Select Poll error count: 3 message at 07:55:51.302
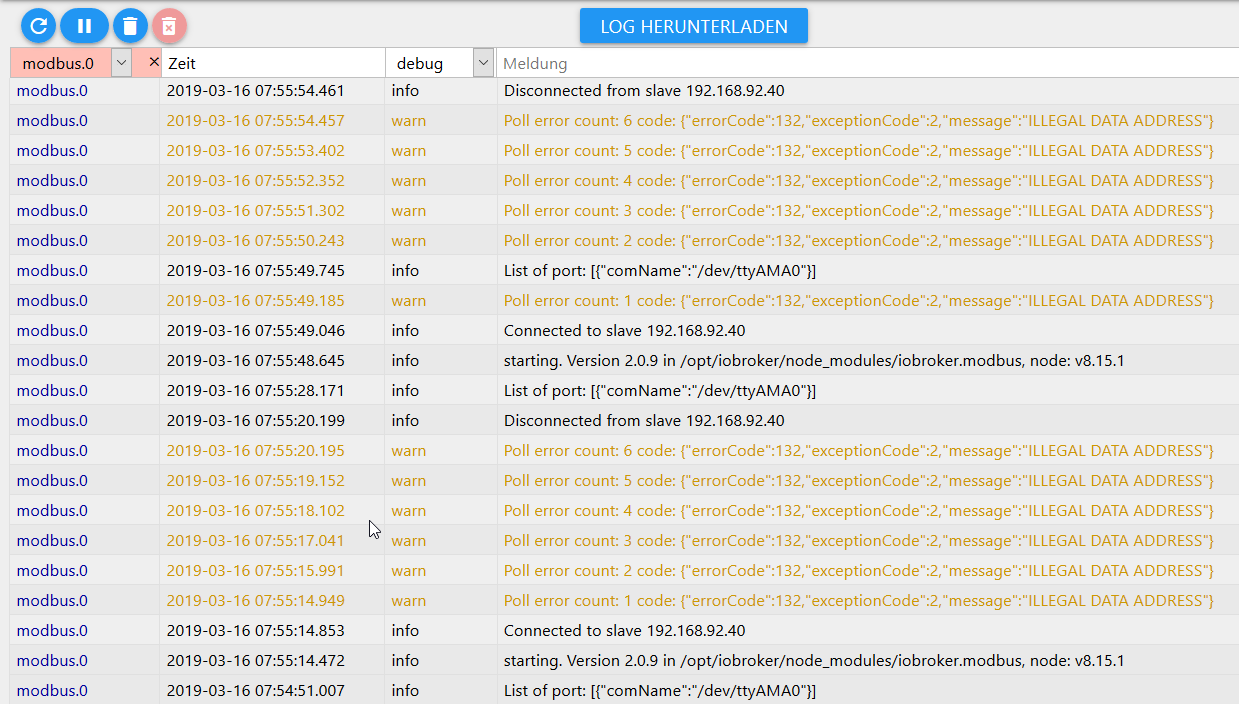 coord(858,211)
